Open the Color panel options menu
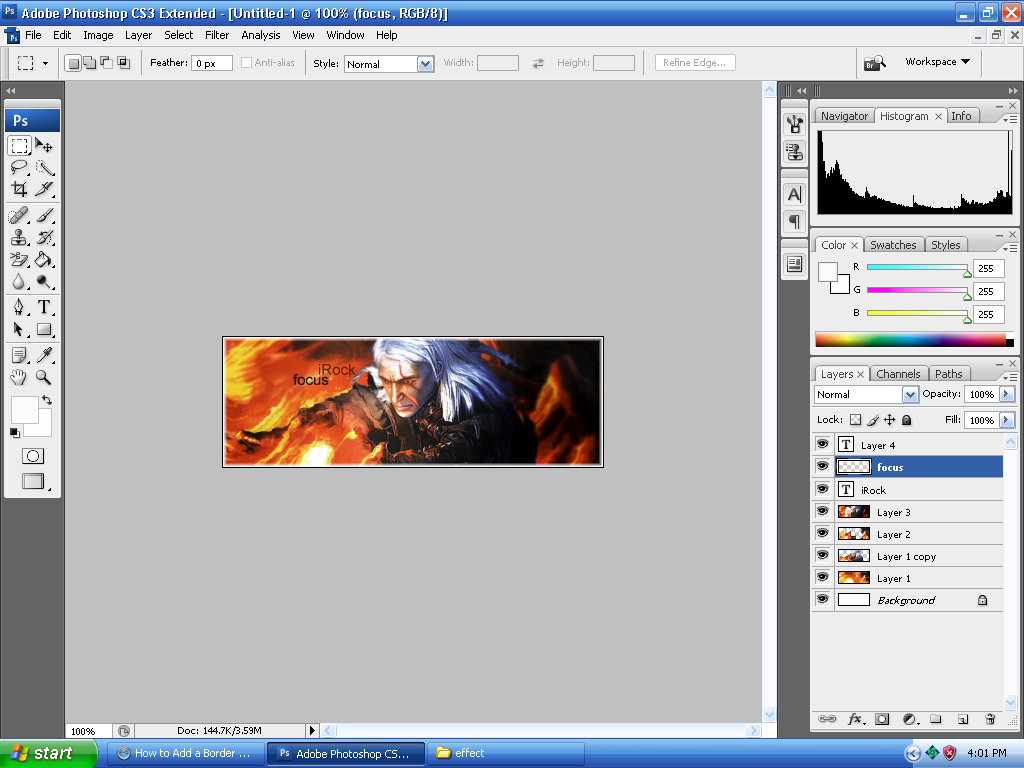 point(1010,248)
